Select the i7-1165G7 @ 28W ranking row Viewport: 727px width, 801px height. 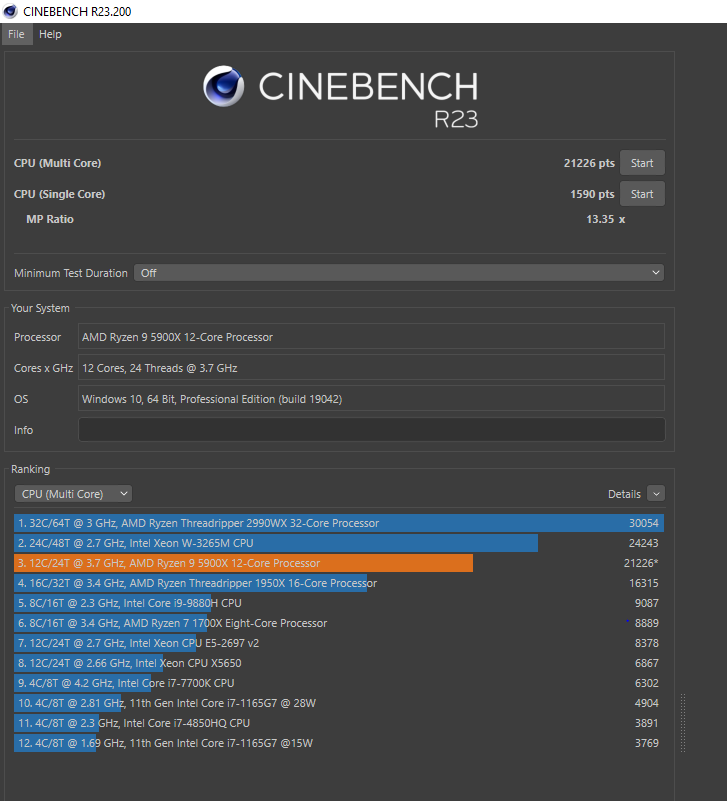point(339,703)
